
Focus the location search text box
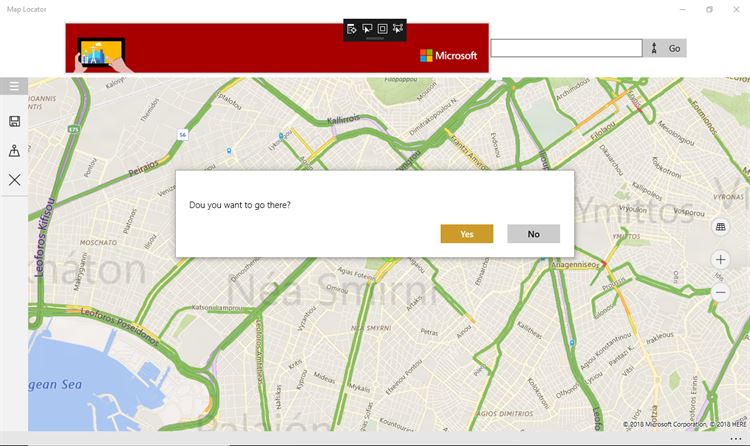coord(566,48)
